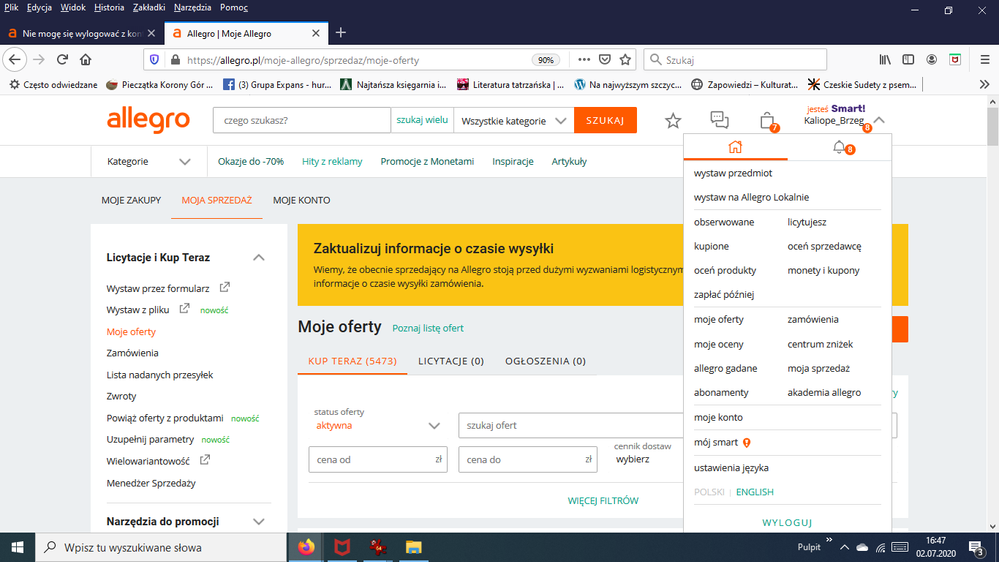999x562 pixels.
Task: Reload page with Firefox refresh button
Action: (62, 60)
